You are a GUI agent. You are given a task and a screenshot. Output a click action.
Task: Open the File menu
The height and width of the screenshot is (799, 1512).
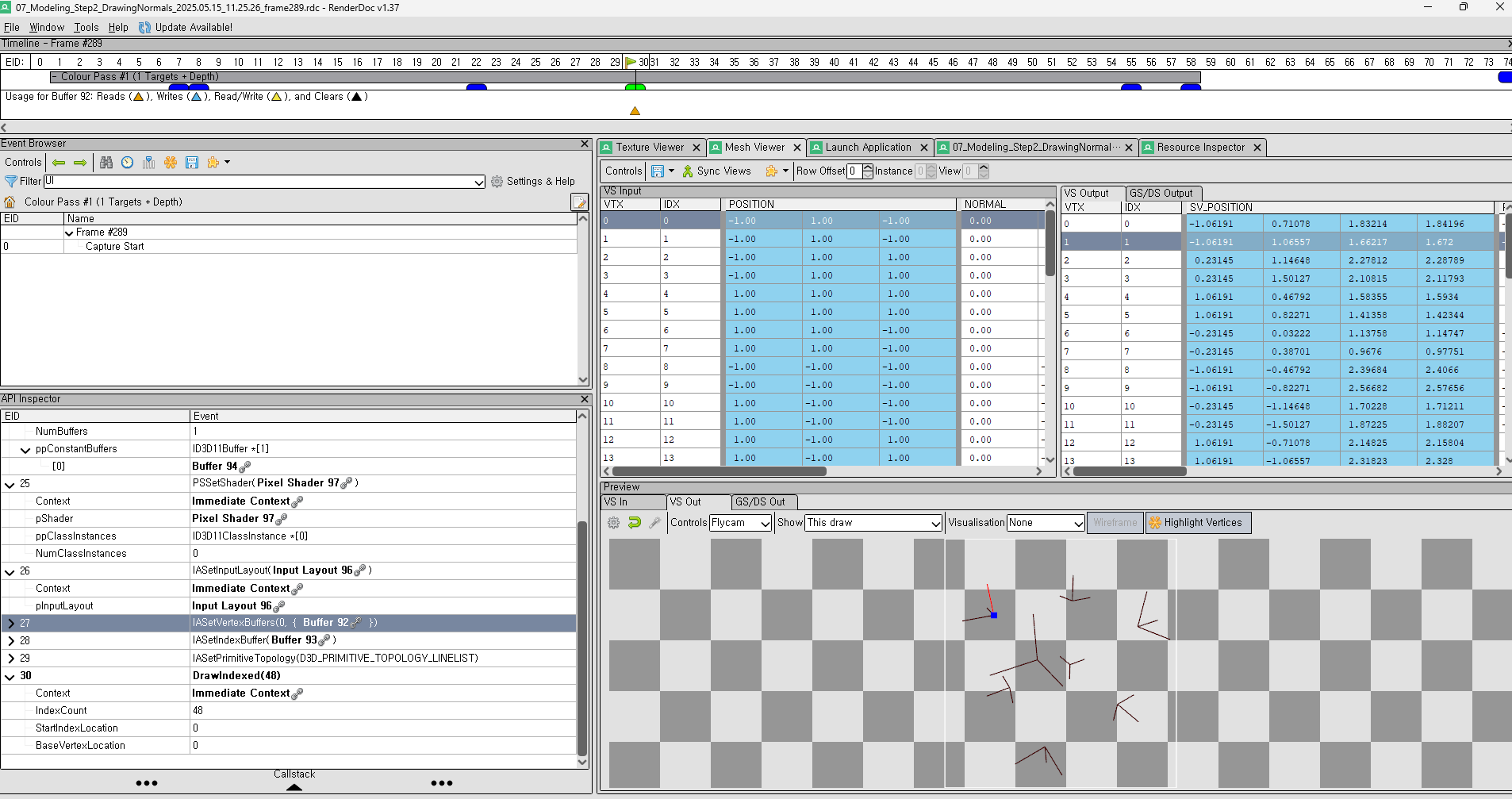coord(11,28)
